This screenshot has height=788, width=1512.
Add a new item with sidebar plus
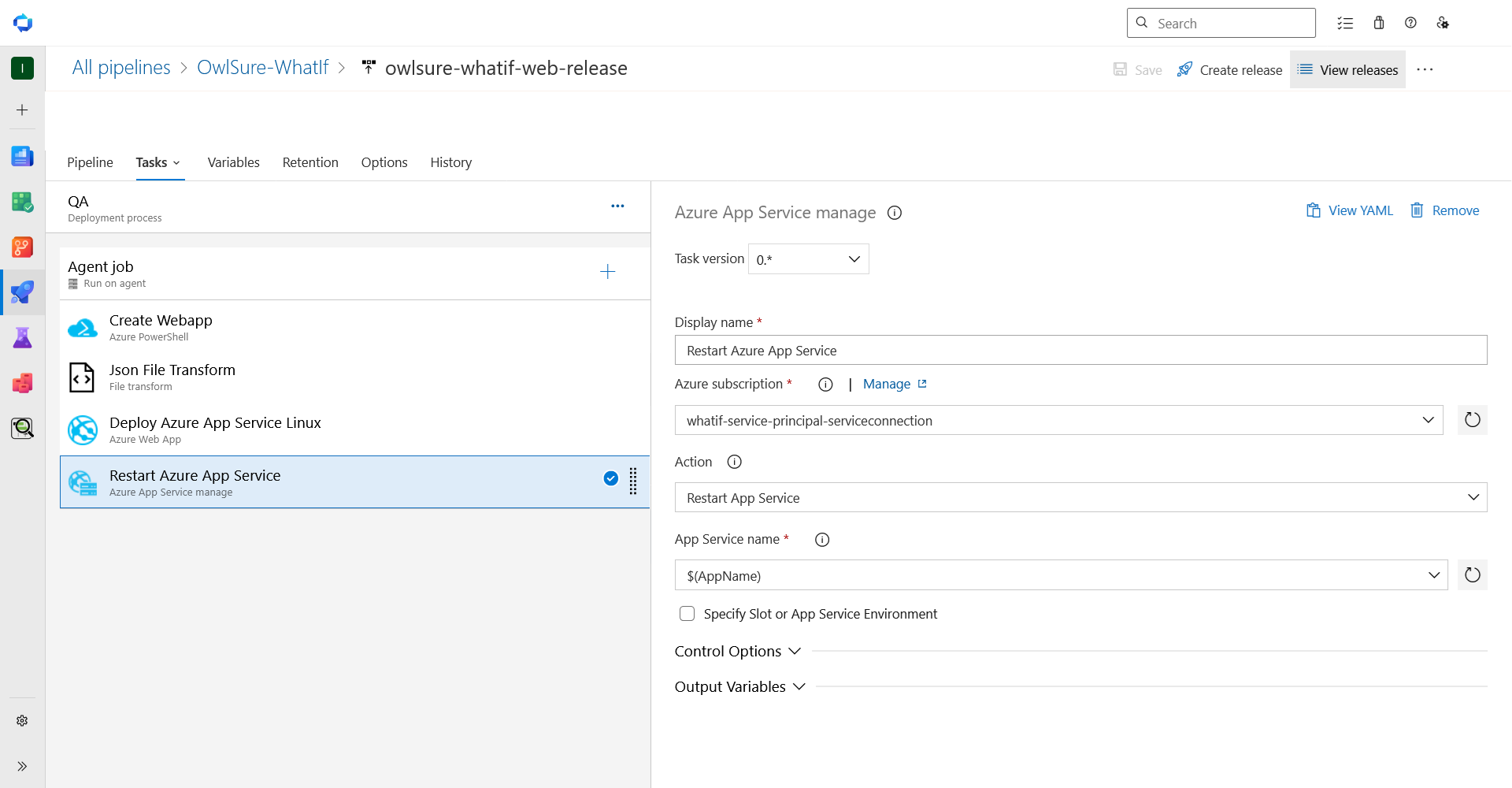tap(22, 110)
